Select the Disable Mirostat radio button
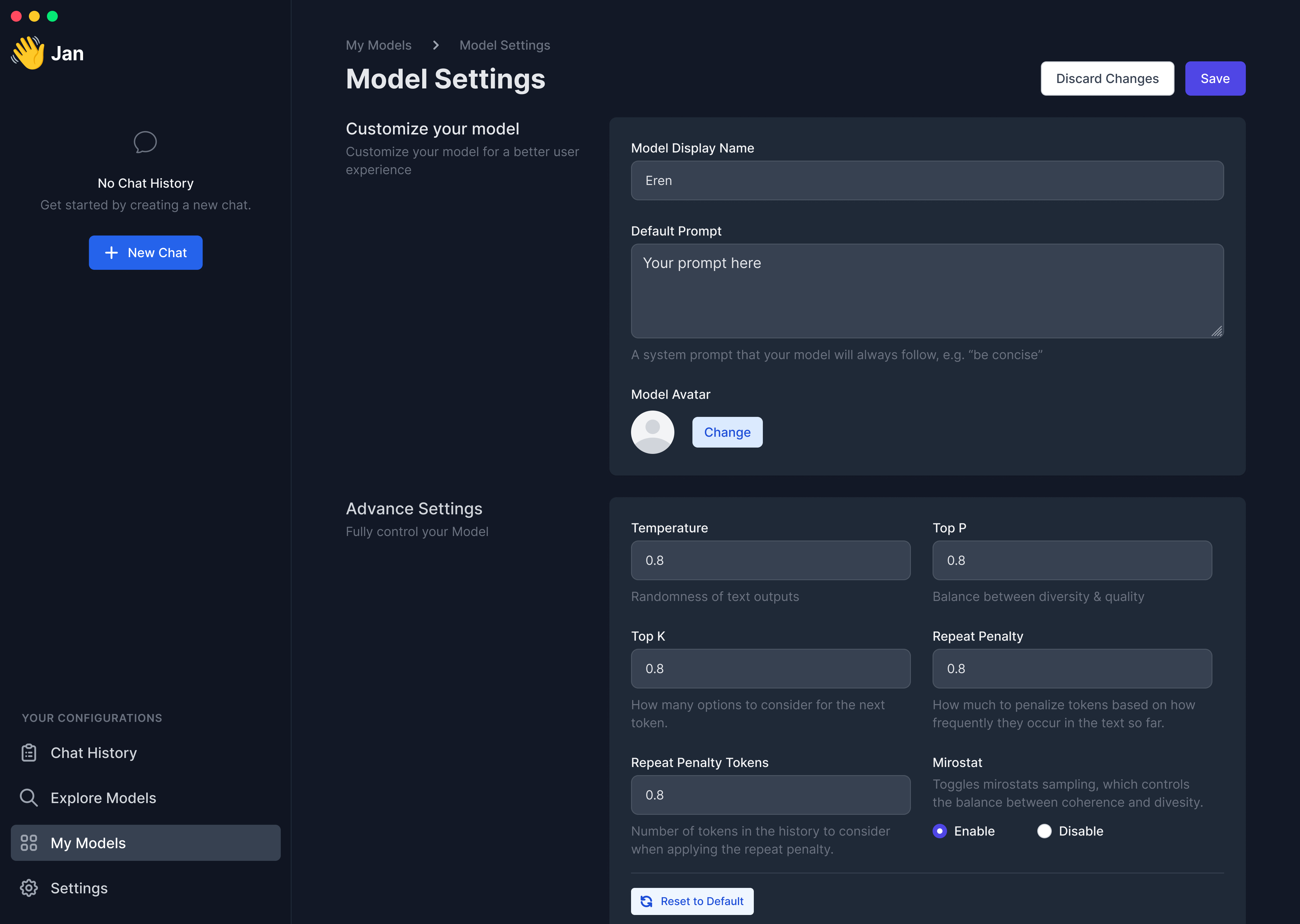The width and height of the screenshot is (1300, 924). [x=1044, y=831]
